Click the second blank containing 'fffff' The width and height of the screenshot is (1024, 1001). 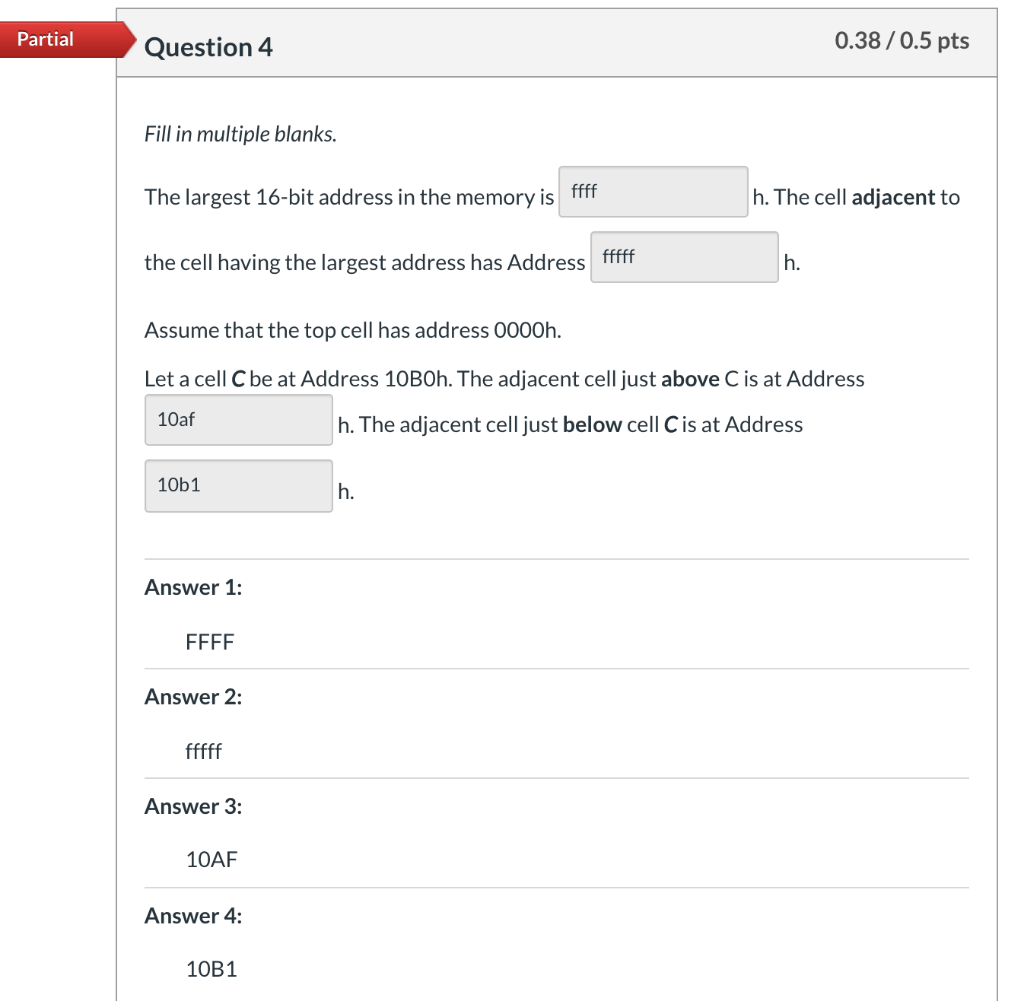tap(684, 257)
